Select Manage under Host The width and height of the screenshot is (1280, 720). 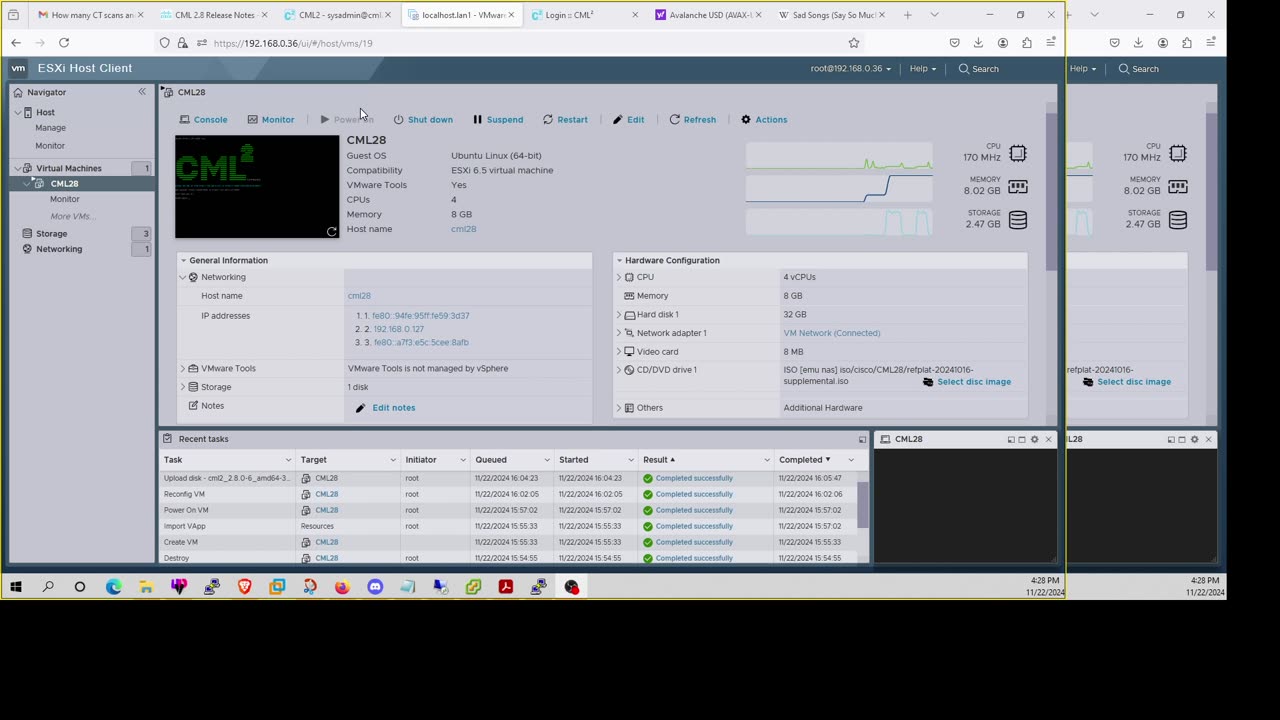pos(51,128)
